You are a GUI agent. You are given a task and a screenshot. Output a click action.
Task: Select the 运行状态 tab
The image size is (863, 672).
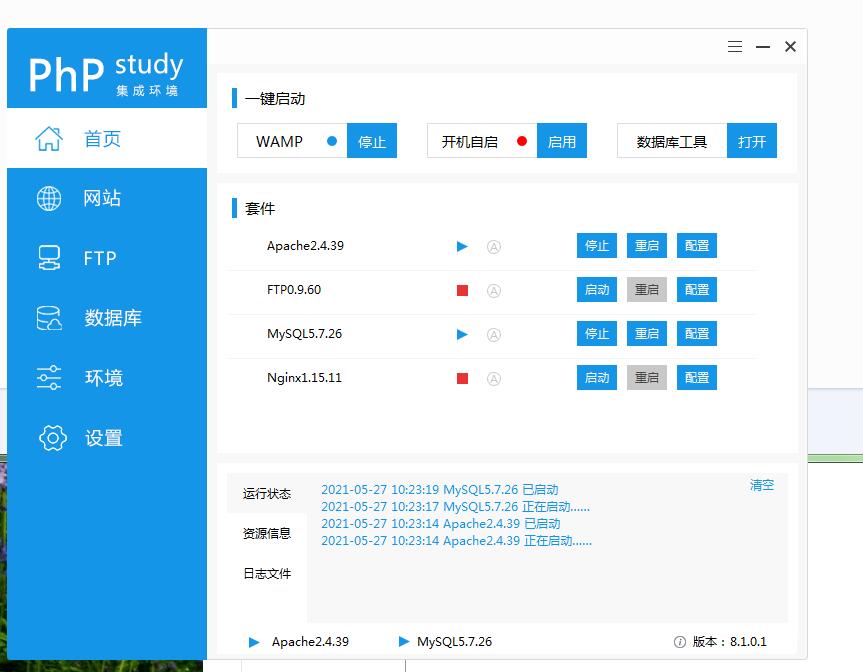point(267,494)
